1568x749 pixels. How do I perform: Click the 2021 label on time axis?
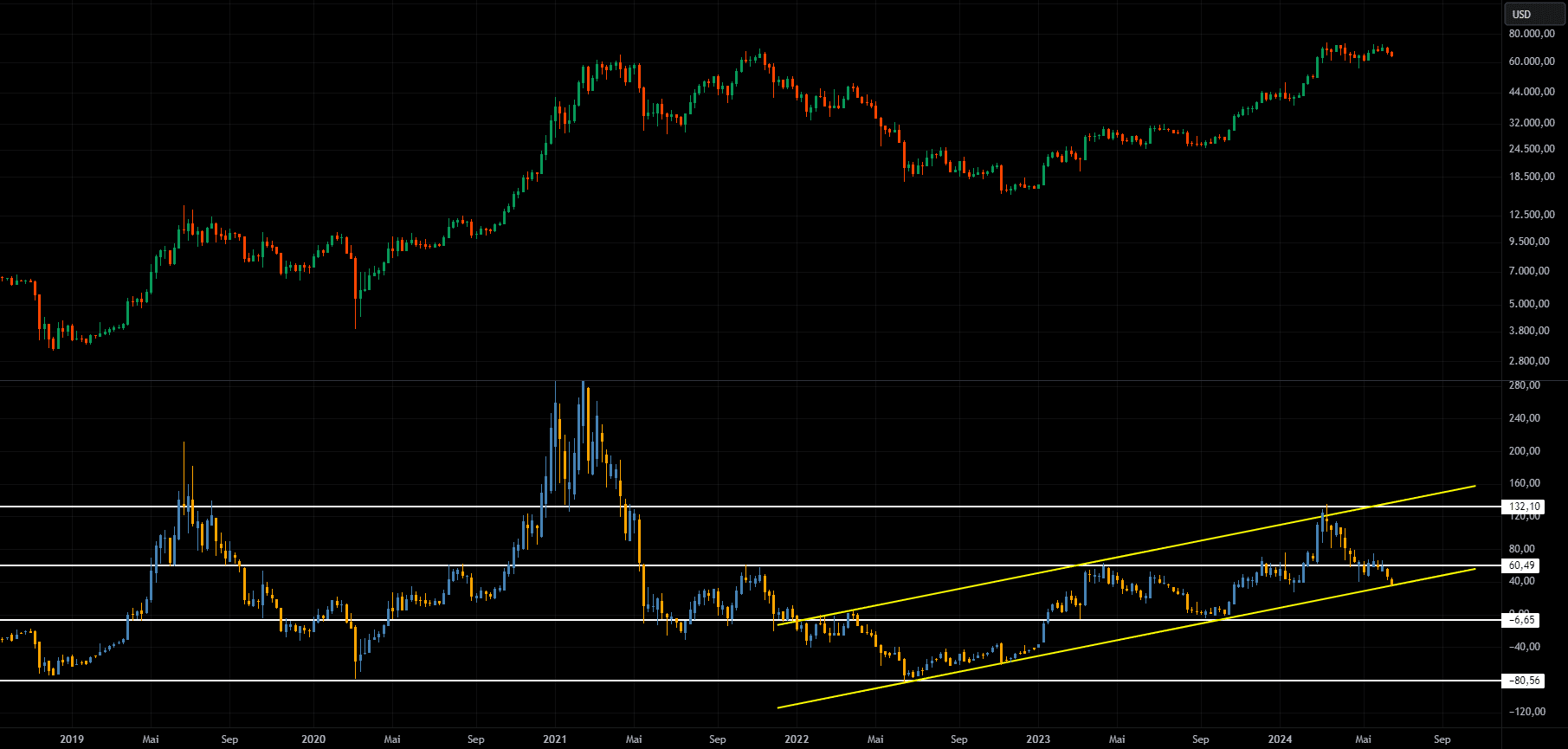pyautogui.click(x=555, y=739)
